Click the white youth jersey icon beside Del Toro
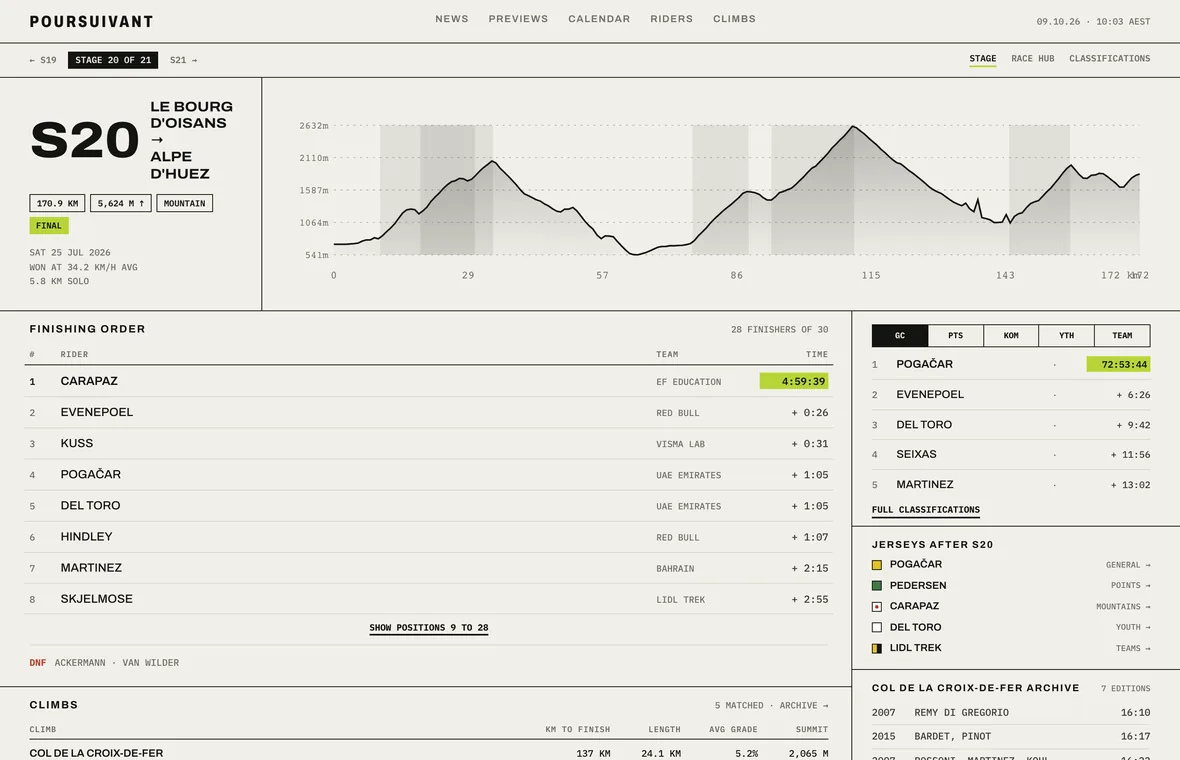The height and width of the screenshot is (760, 1180). pos(877,627)
